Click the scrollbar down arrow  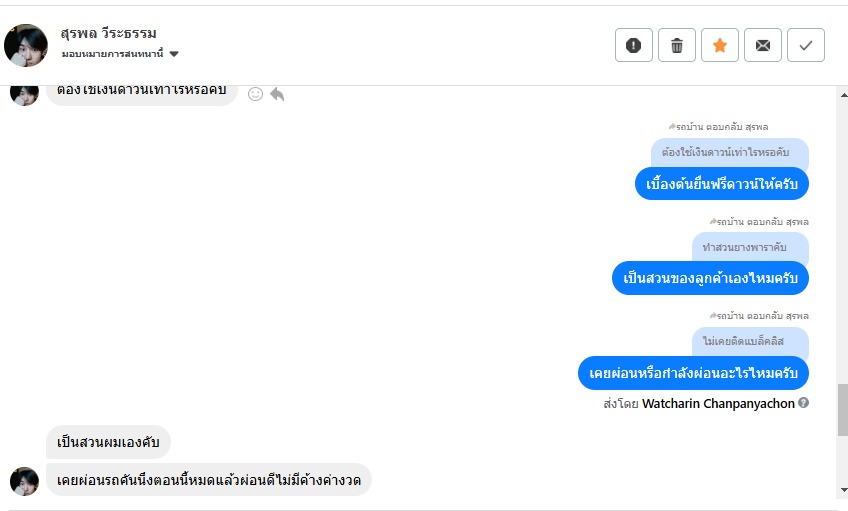coord(842,489)
